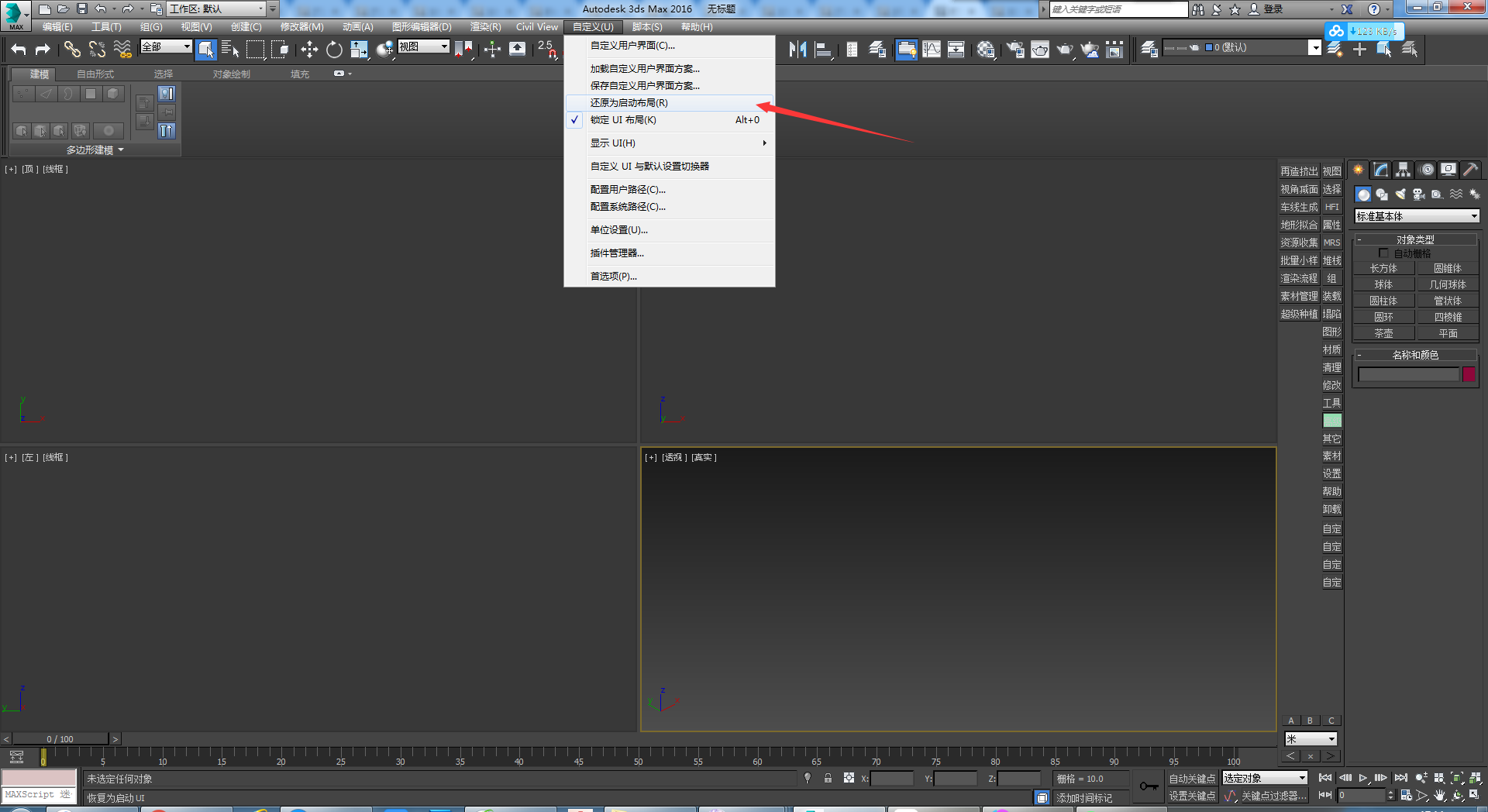Activate the Select and Move tool
1488x812 pixels.
pos(309,50)
